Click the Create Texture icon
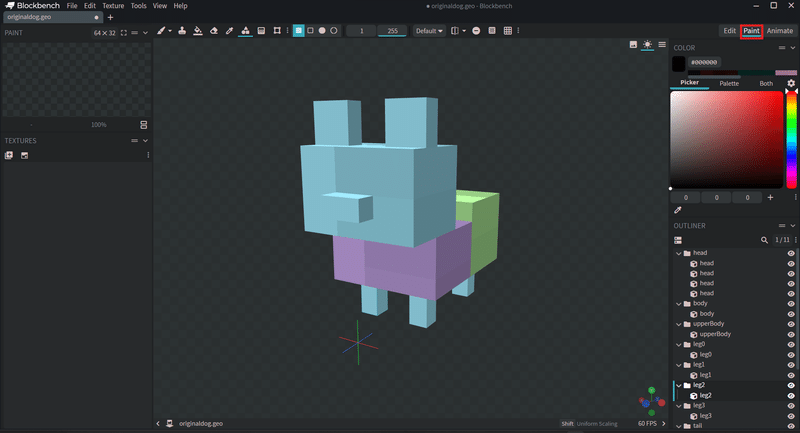Screen dimensions: 800x433 (9, 155)
